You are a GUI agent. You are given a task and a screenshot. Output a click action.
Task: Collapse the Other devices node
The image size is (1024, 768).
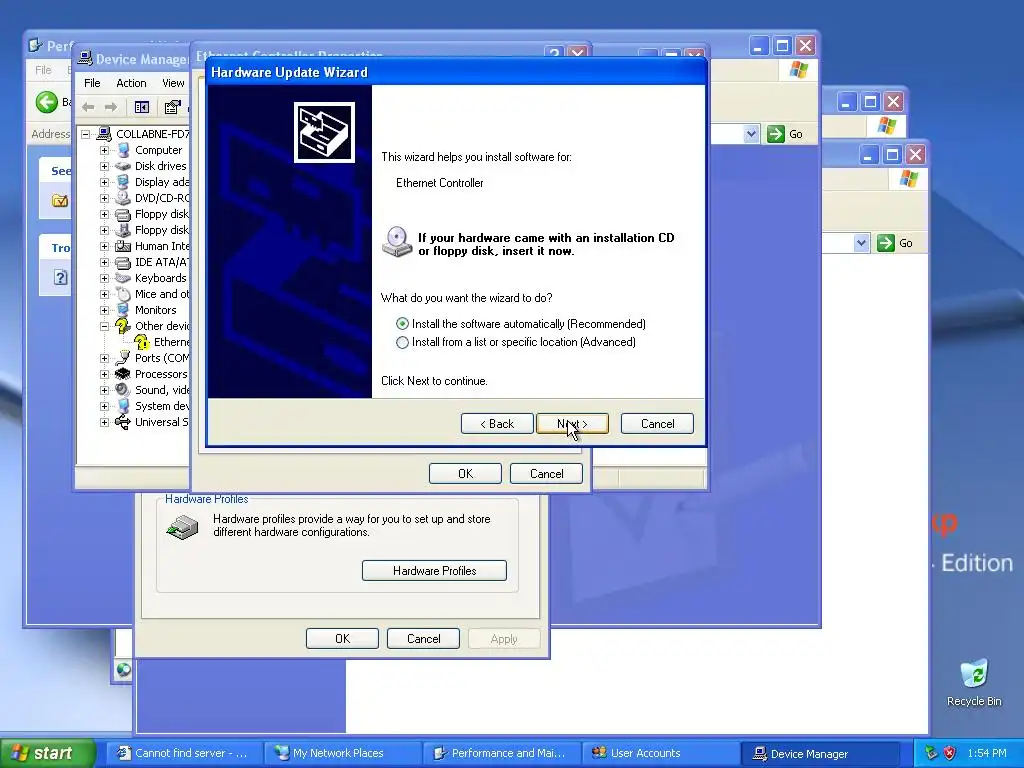point(104,327)
